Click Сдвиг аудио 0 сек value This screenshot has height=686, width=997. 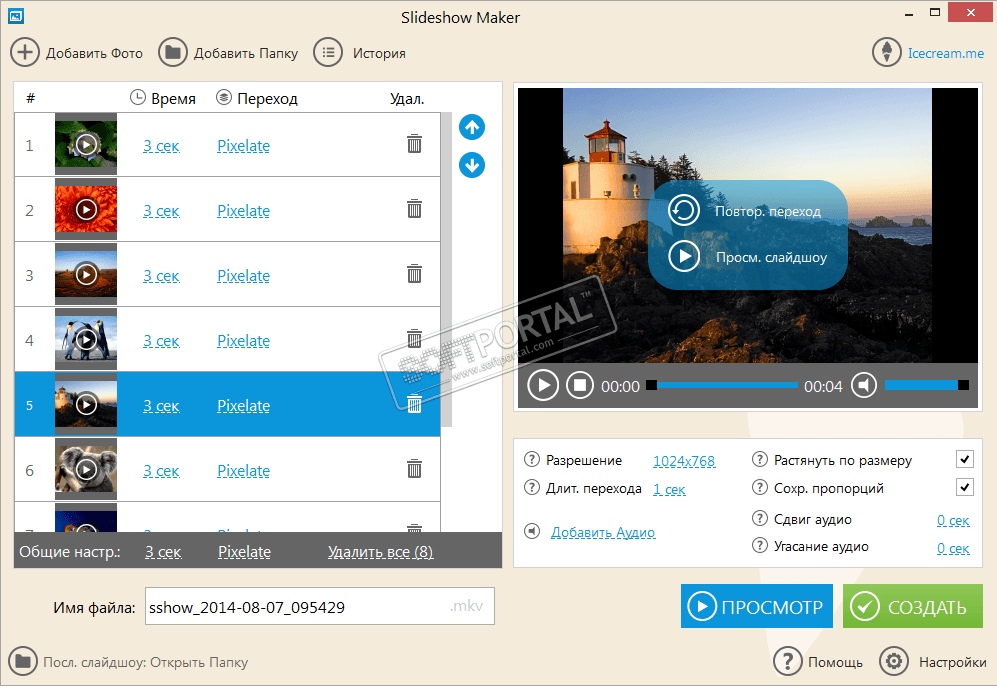(x=952, y=520)
